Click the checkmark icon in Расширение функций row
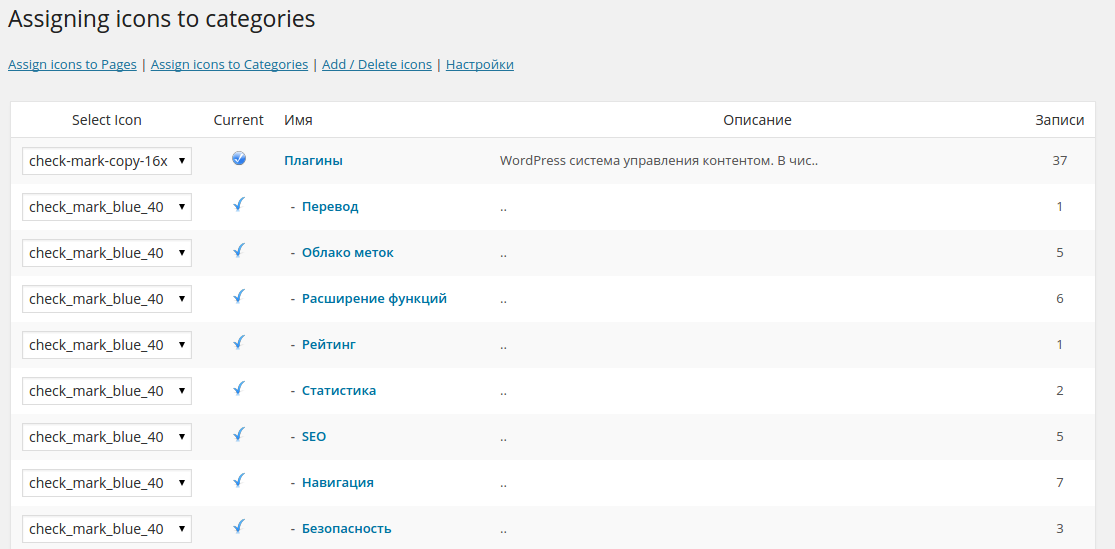This screenshot has width=1115, height=549. coord(239,297)
